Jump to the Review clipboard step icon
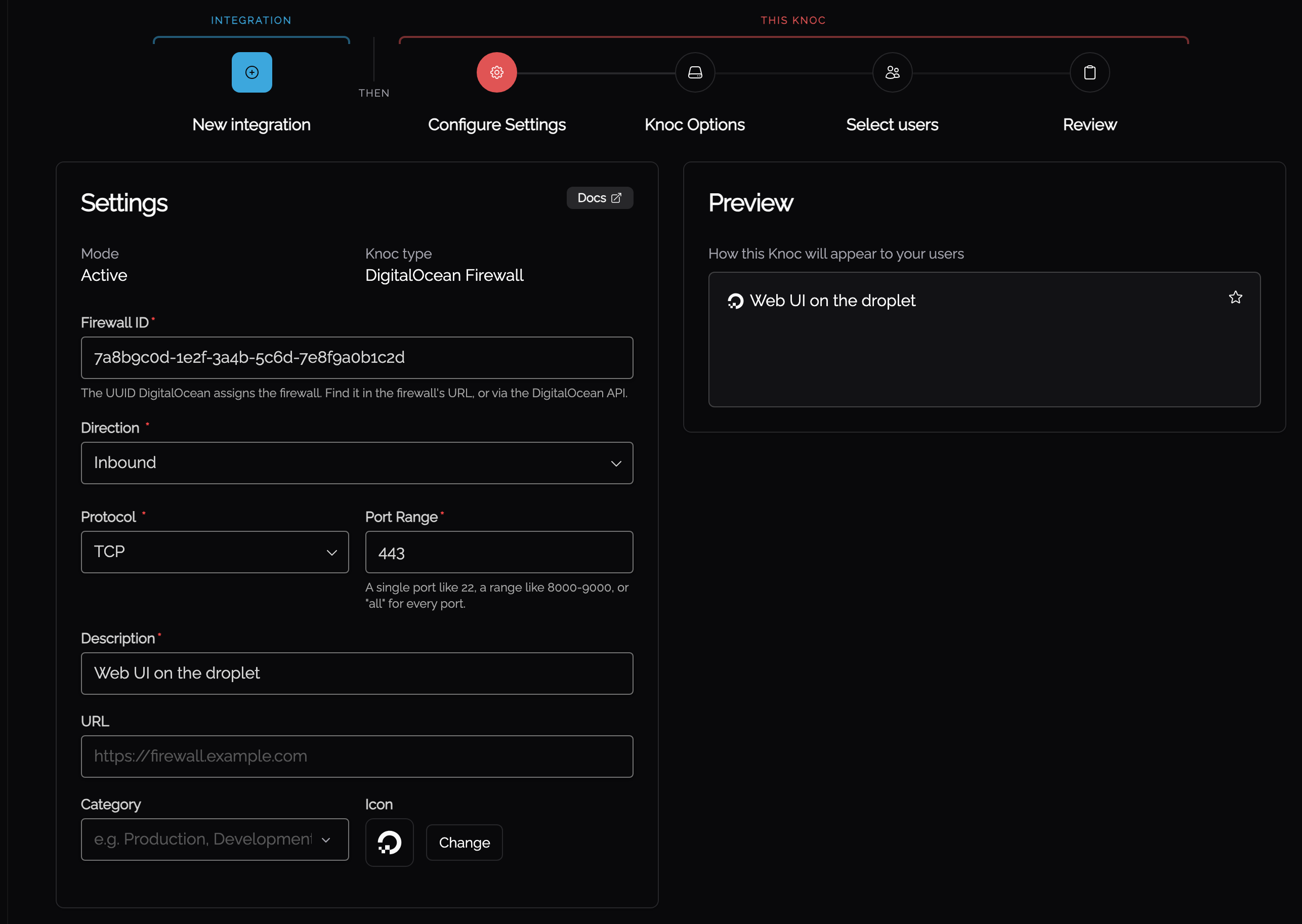This screenshot has height=924, width=1302. click(1089, 72)
